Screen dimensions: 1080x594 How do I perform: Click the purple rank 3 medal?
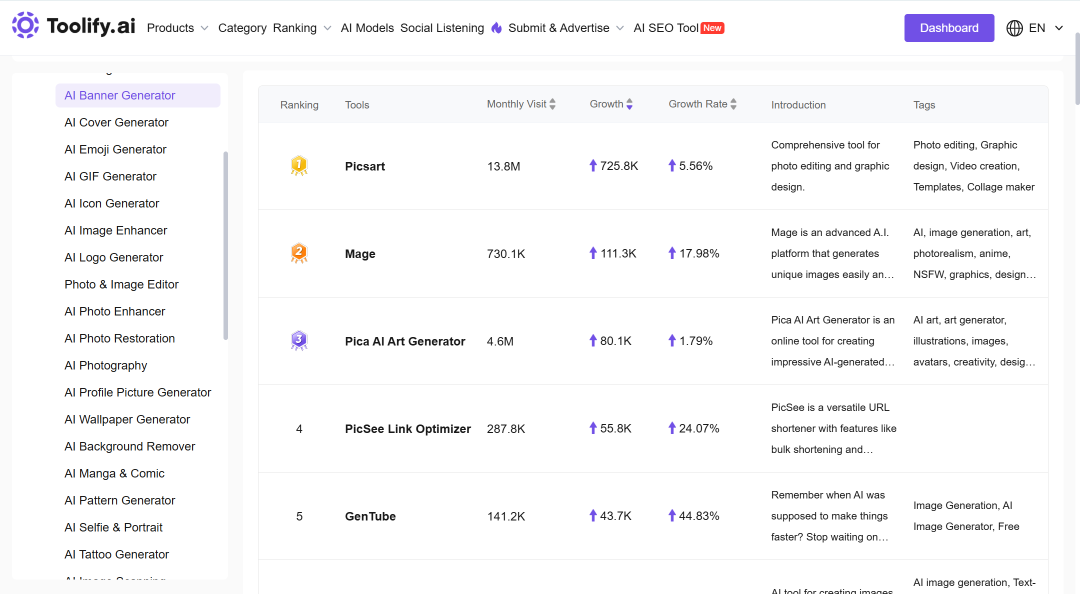(299, 340)
